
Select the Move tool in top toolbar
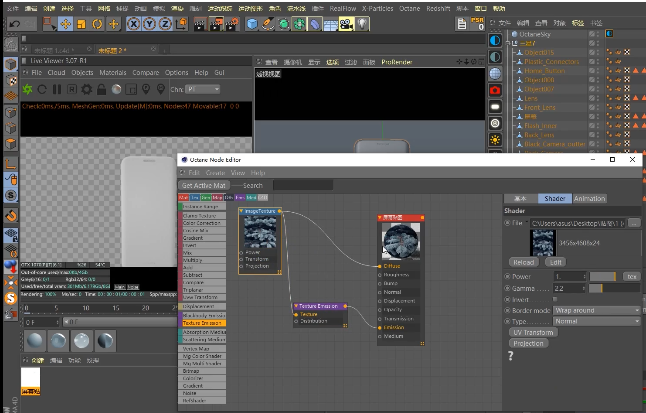[x=66, y=24]
